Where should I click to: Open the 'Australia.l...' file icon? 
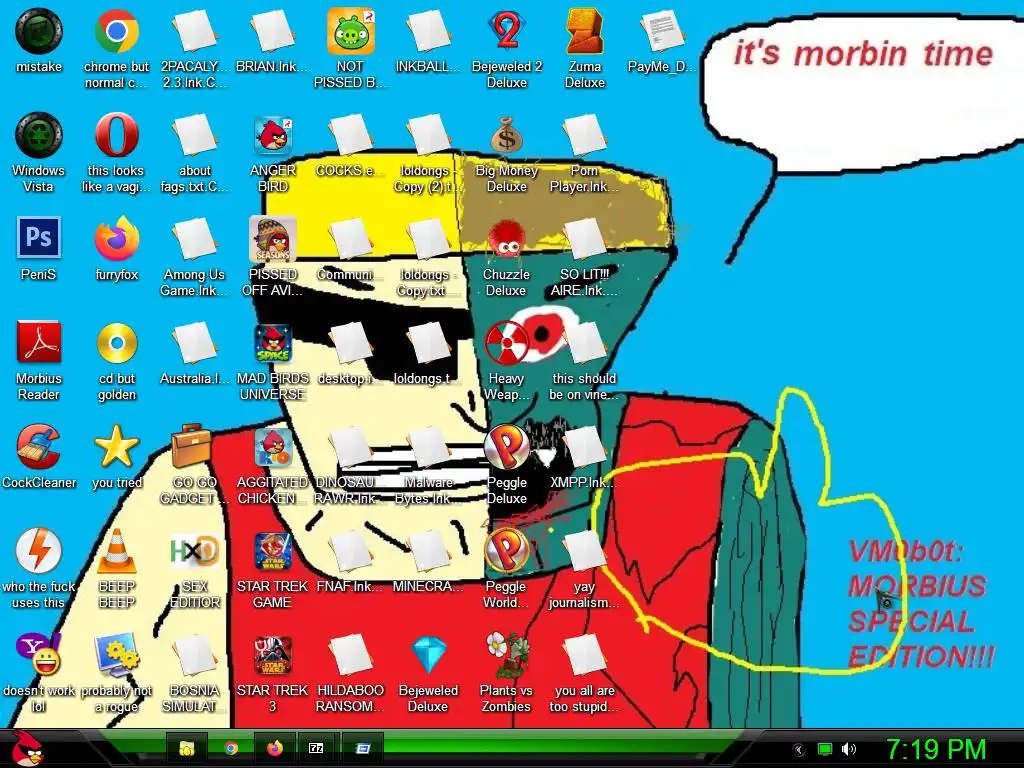pos(195,343)
